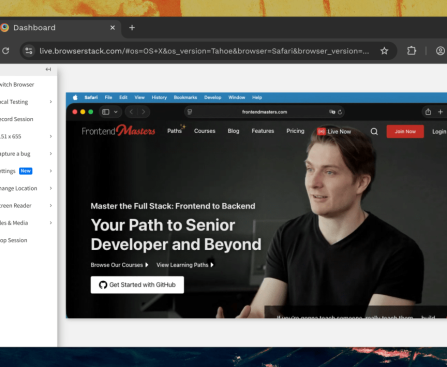Image resolution: width=447 pixels, height=367 pixels.
Task: Open the File menu
Action: click(108, 97)
